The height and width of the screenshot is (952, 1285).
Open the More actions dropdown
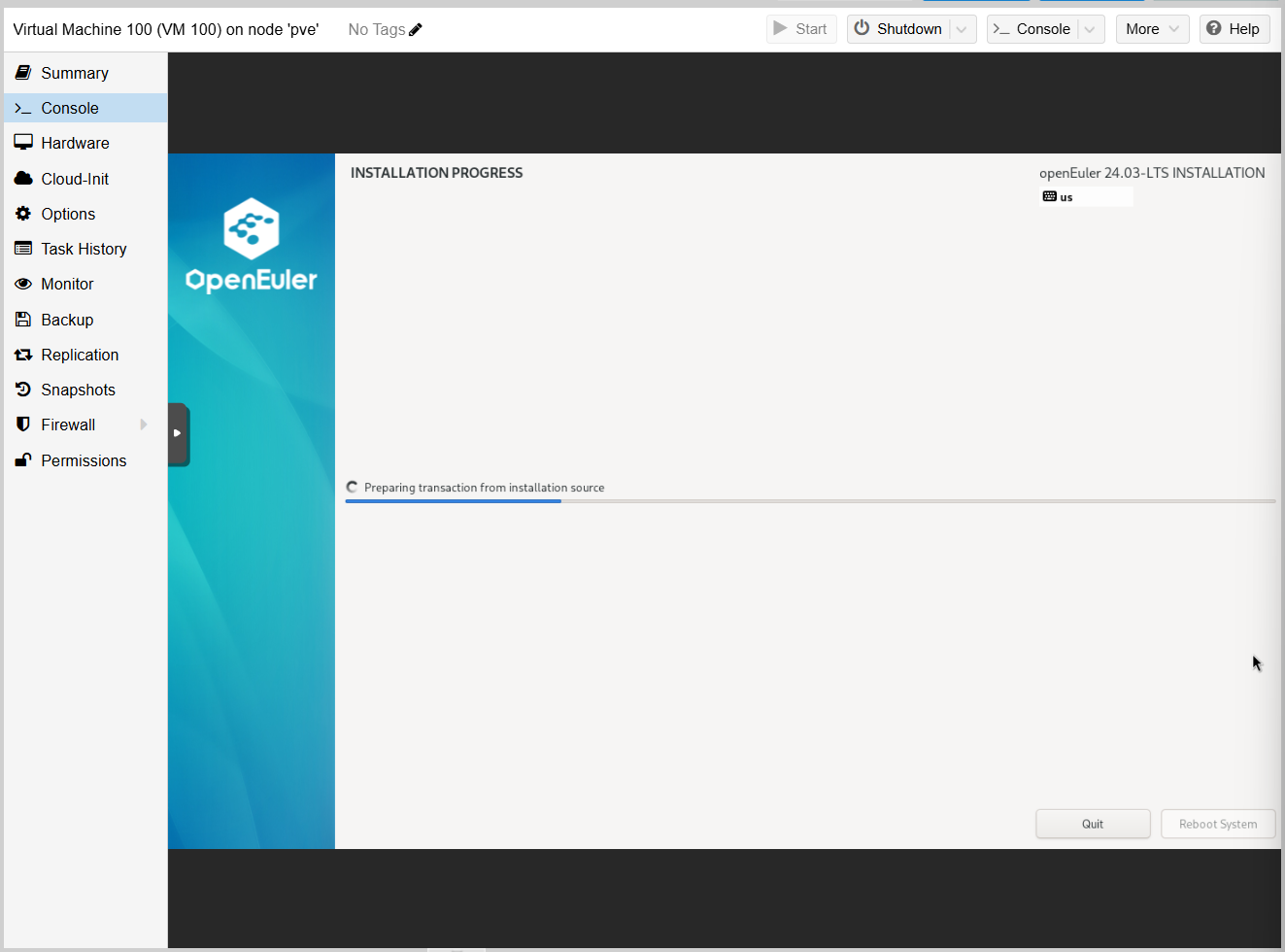[1152, 29]
